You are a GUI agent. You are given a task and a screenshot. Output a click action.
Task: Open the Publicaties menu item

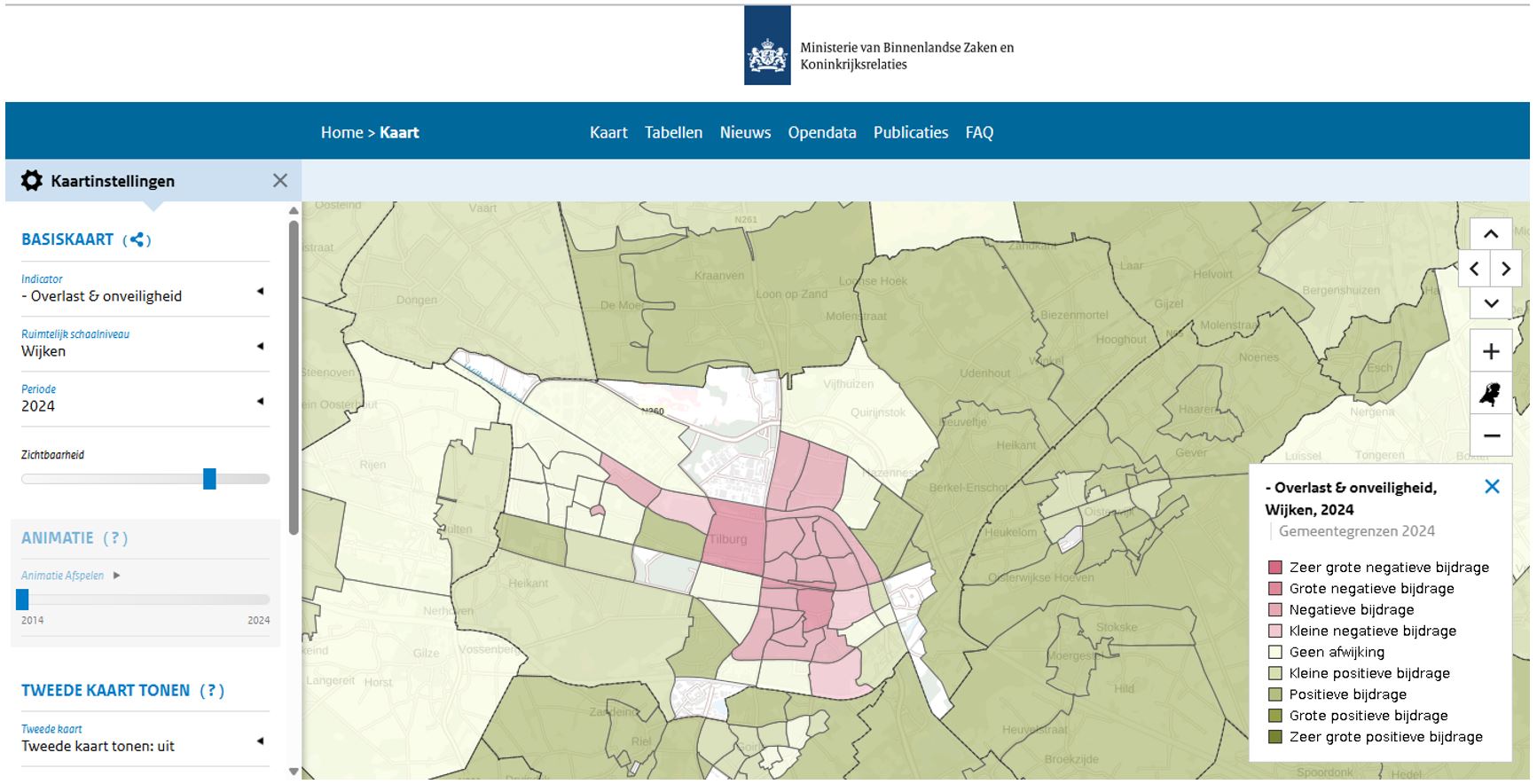911,132
